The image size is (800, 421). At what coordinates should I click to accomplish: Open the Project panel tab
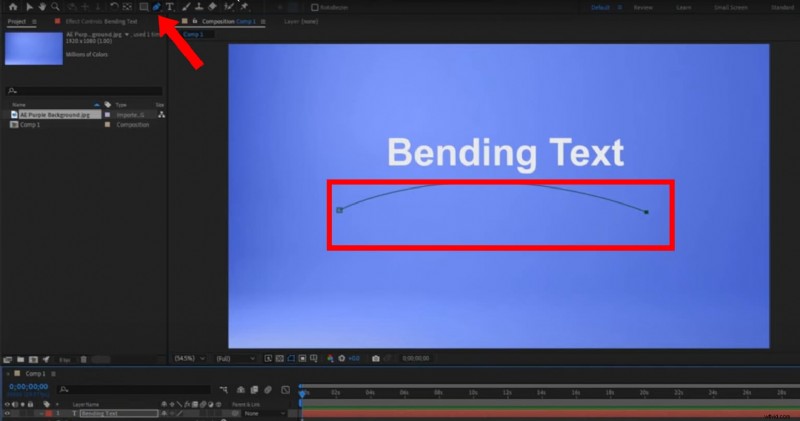(16, 21)
